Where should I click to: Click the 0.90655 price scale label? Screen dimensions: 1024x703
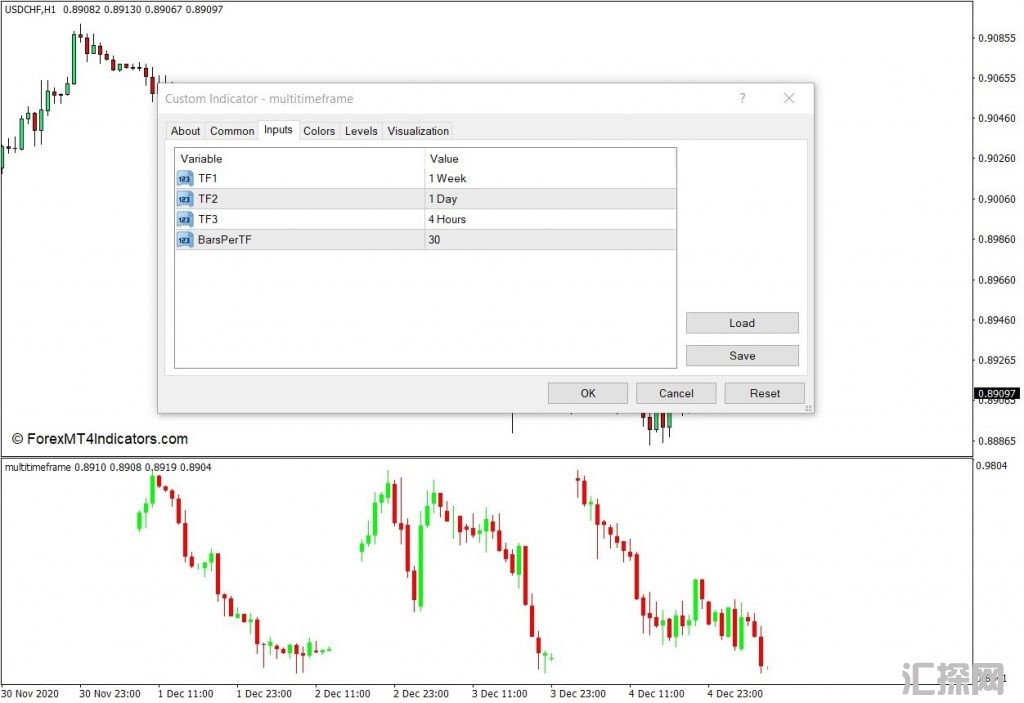997,78
